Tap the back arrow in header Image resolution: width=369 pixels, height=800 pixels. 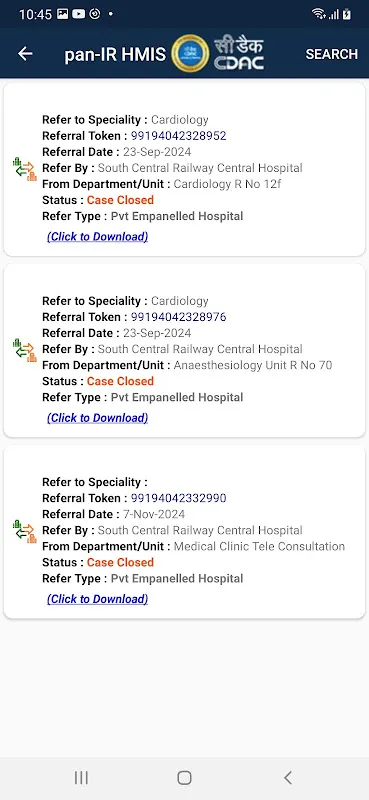tap(25, 54)
